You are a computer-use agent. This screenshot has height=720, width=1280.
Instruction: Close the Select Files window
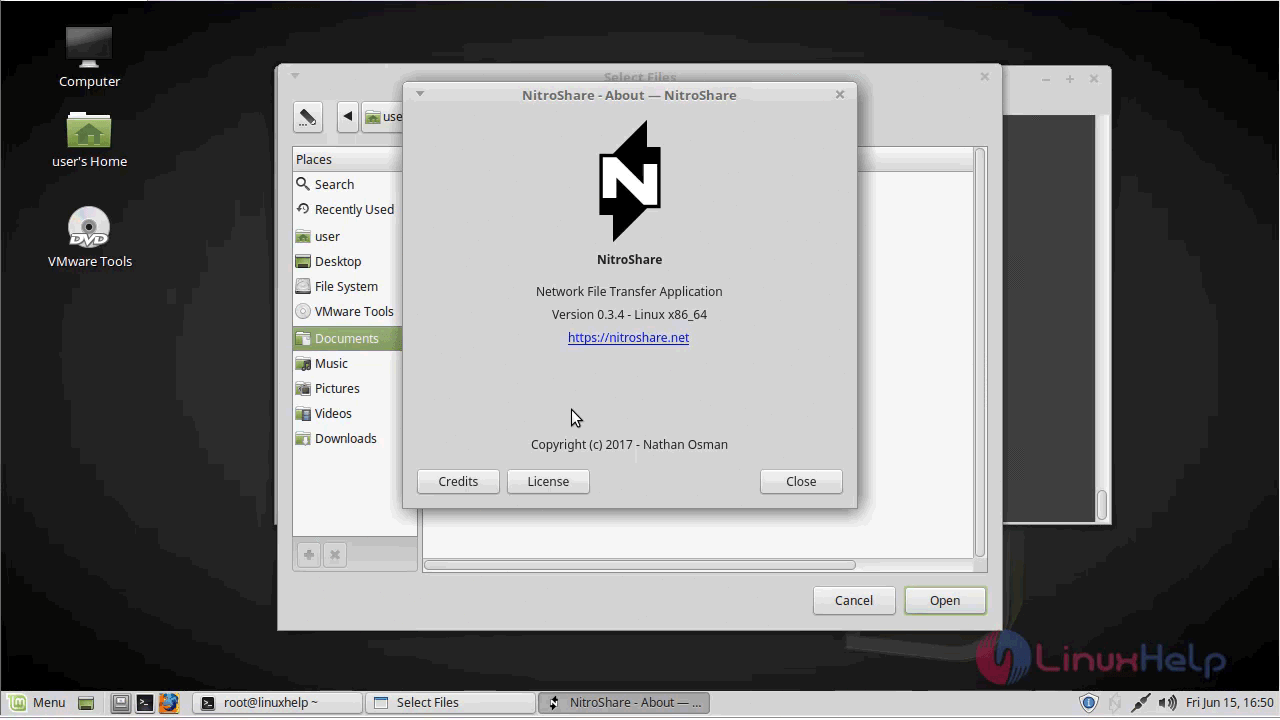click(985, 76)
